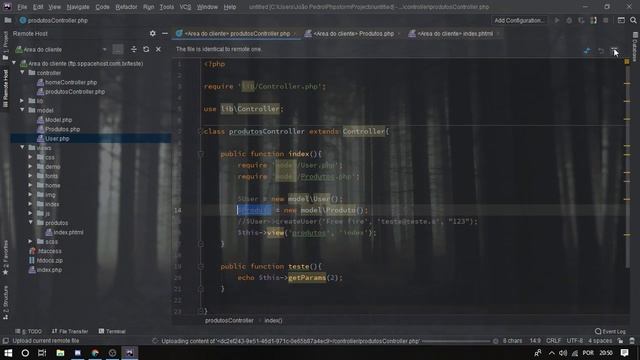Switch to the index.phtml editor tab

pyautogui.click(x=454, y=34)
